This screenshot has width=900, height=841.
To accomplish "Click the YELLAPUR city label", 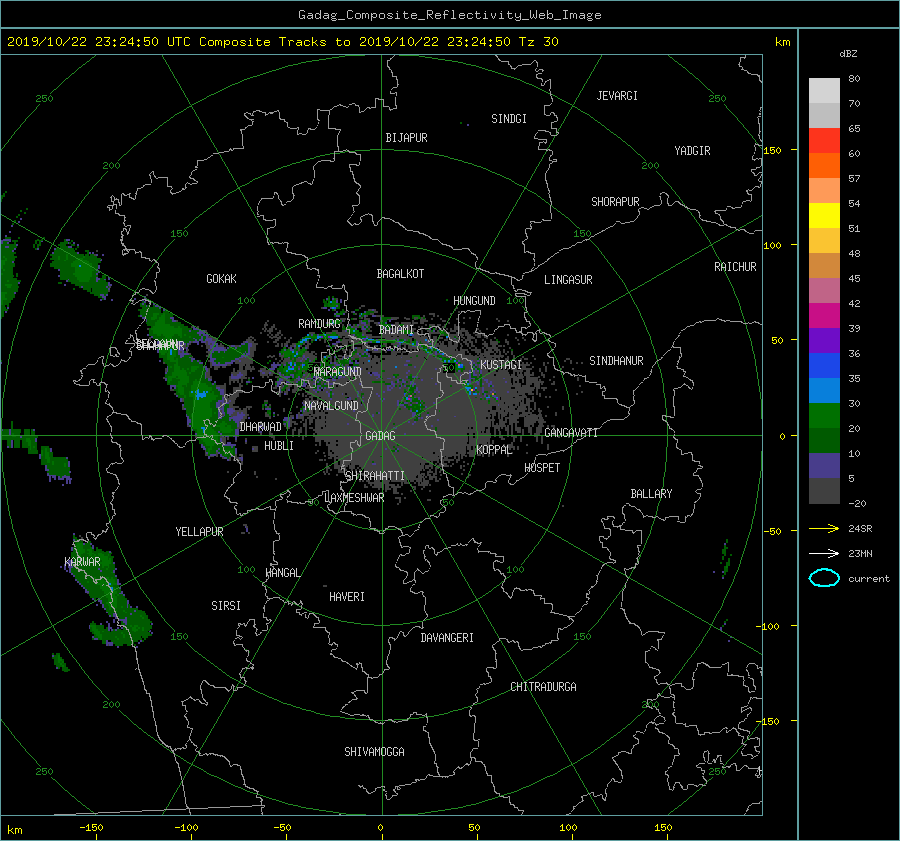I will [x=199, y=532].
